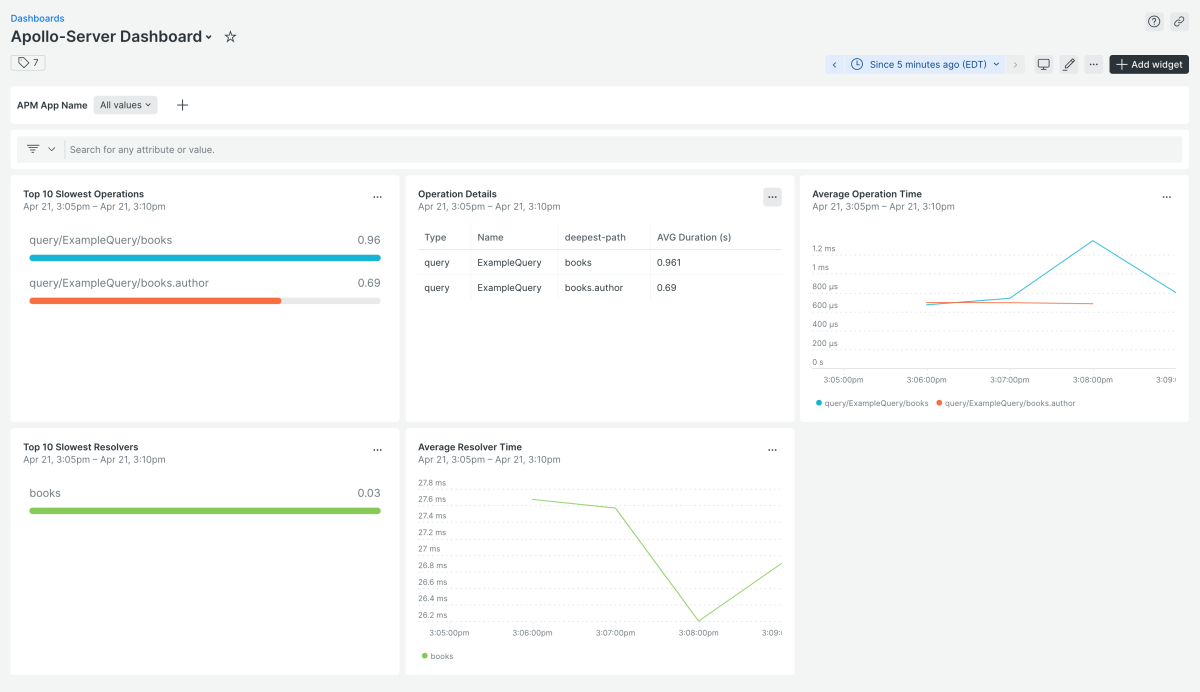
Task: Open the APM App Name All values dropdown
Action: point(125,105)
